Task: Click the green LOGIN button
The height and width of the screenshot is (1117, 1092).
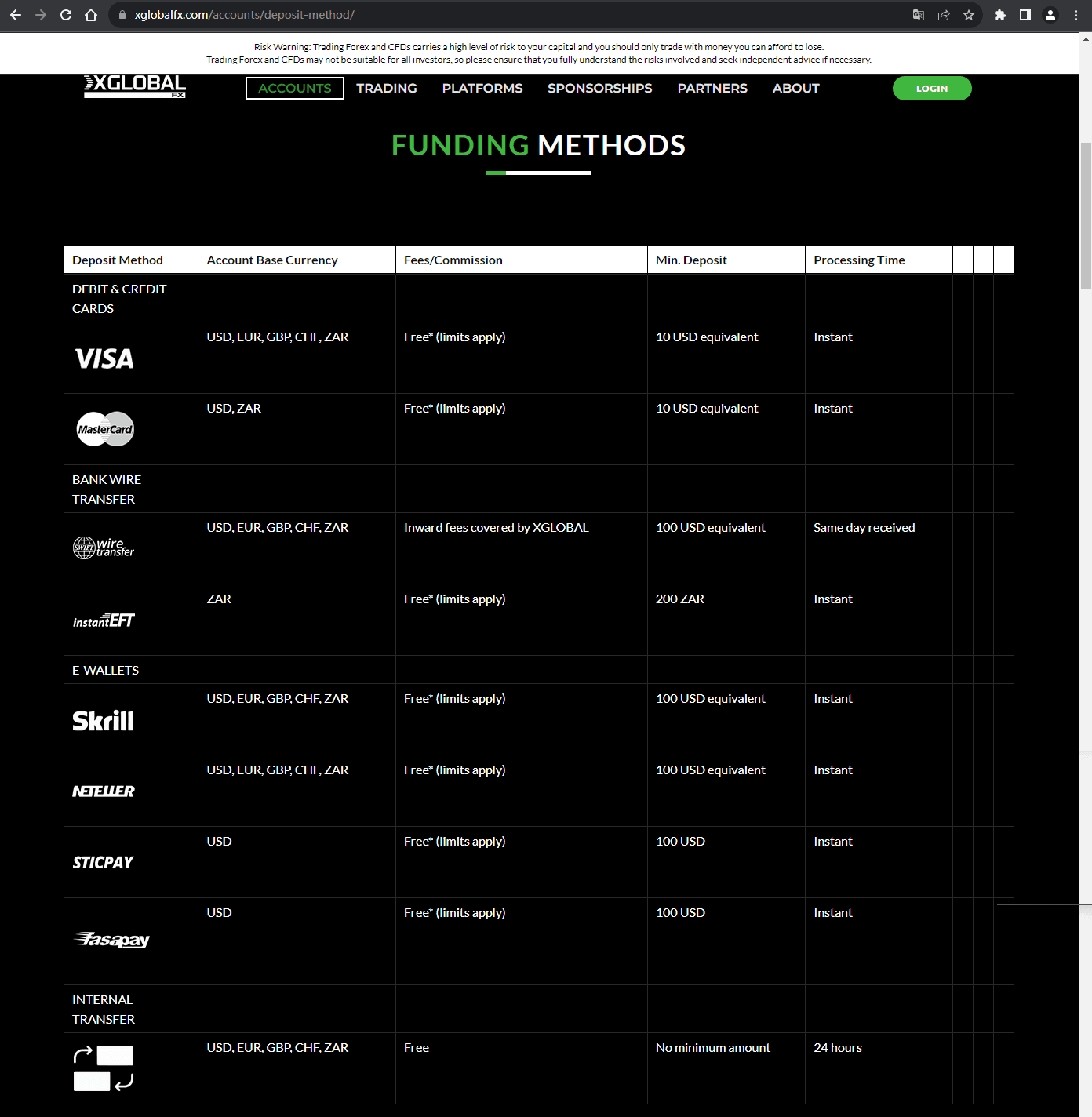Action: coord(932,88)
